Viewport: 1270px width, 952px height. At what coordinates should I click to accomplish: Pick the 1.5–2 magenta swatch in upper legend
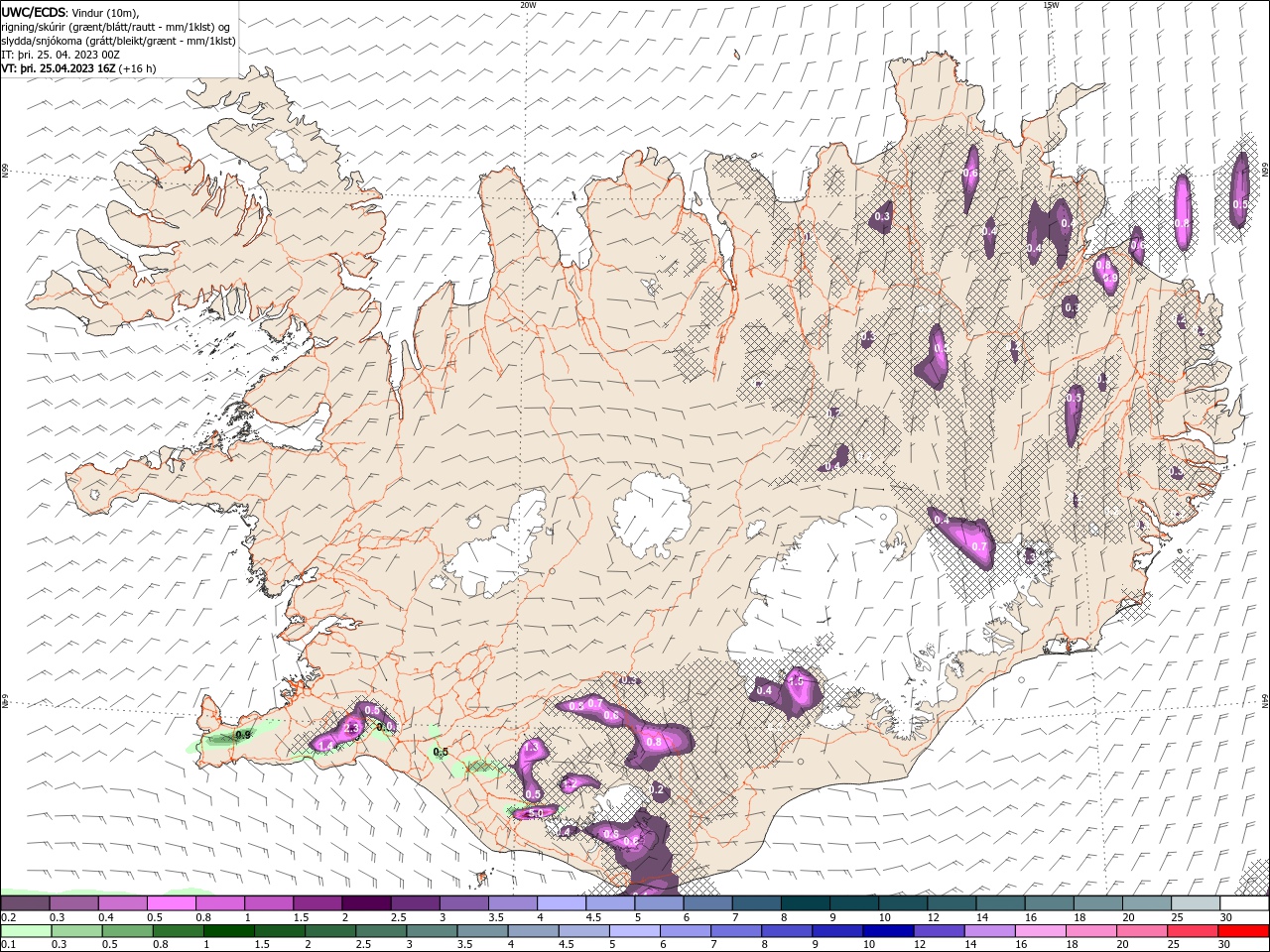coord(317,903)
